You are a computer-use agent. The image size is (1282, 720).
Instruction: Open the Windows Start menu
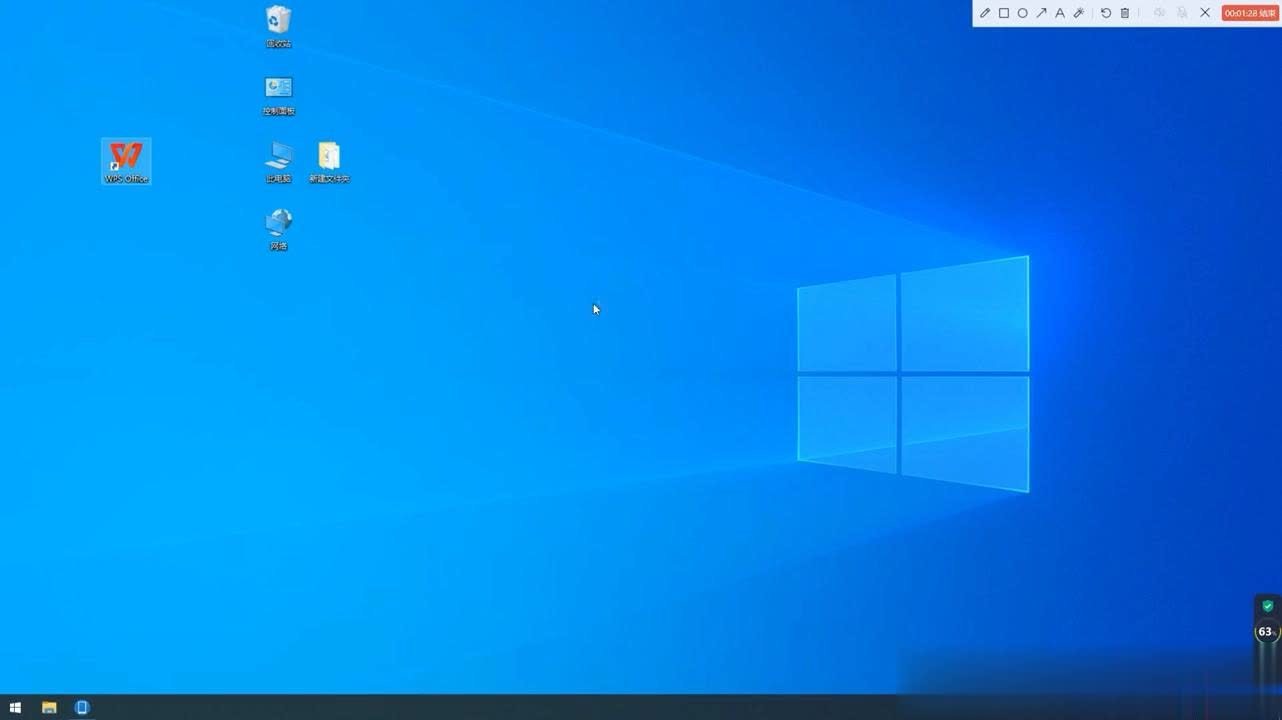(15, 707)
